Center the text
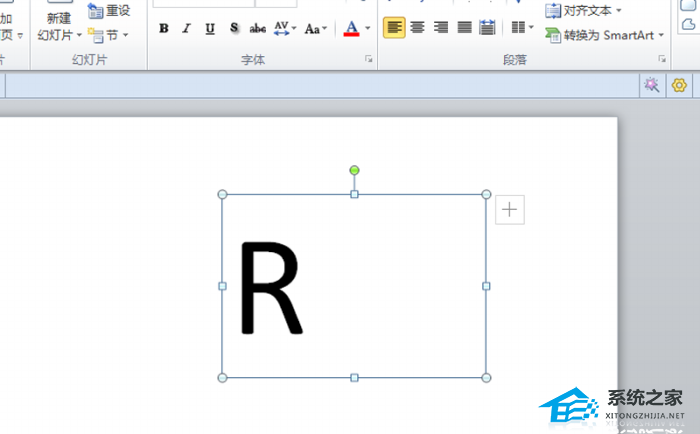 coord(418,28)
